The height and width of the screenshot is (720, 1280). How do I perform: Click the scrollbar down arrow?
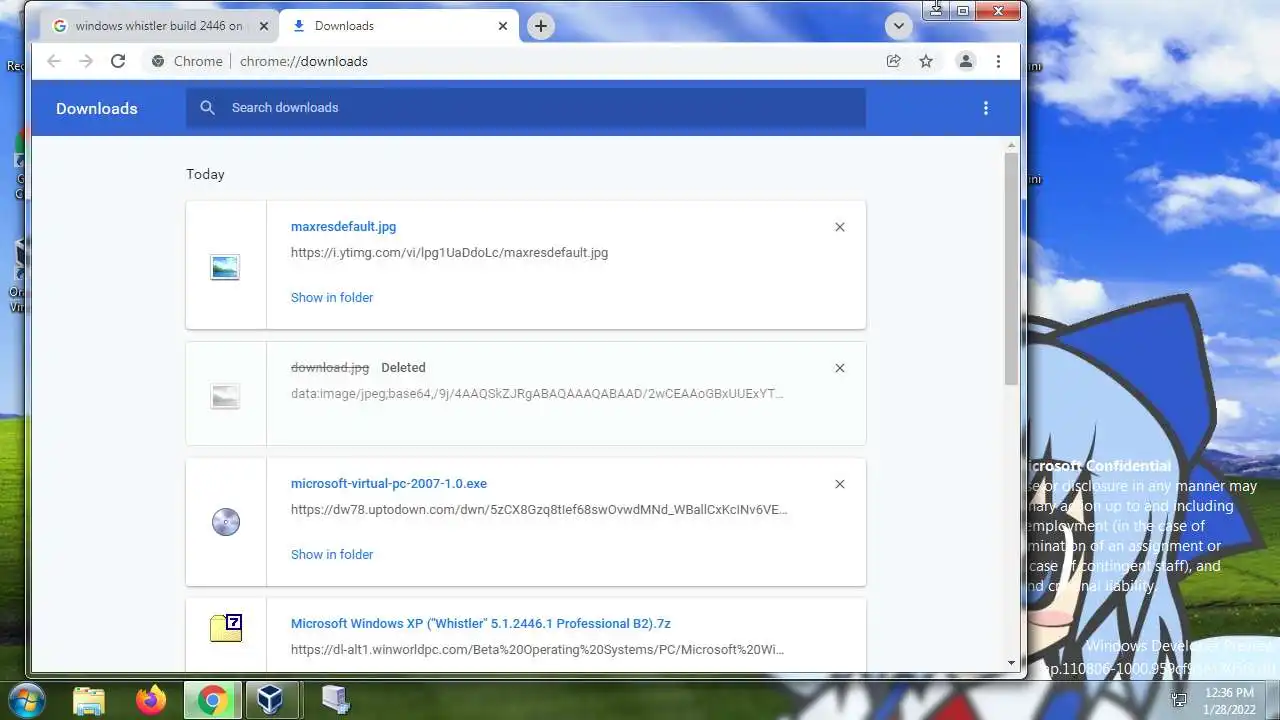(1011, 663)
